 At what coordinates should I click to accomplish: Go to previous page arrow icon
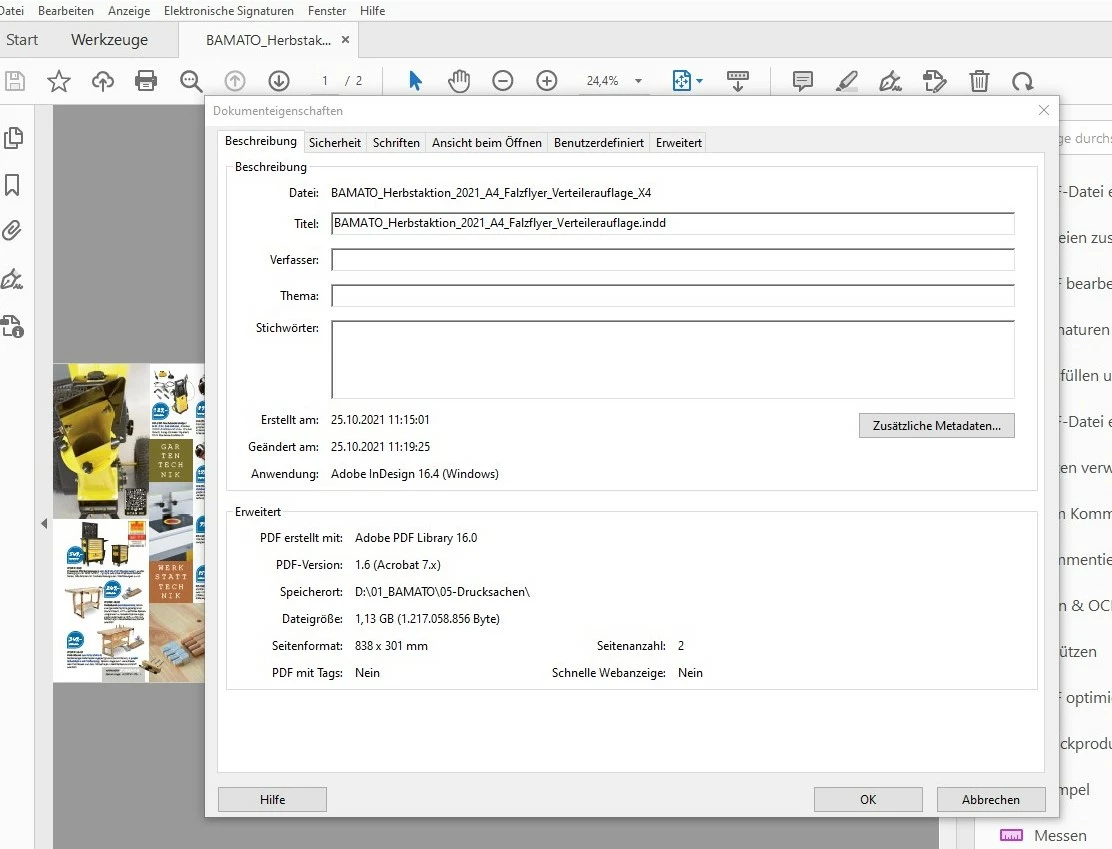click(235, 81)
